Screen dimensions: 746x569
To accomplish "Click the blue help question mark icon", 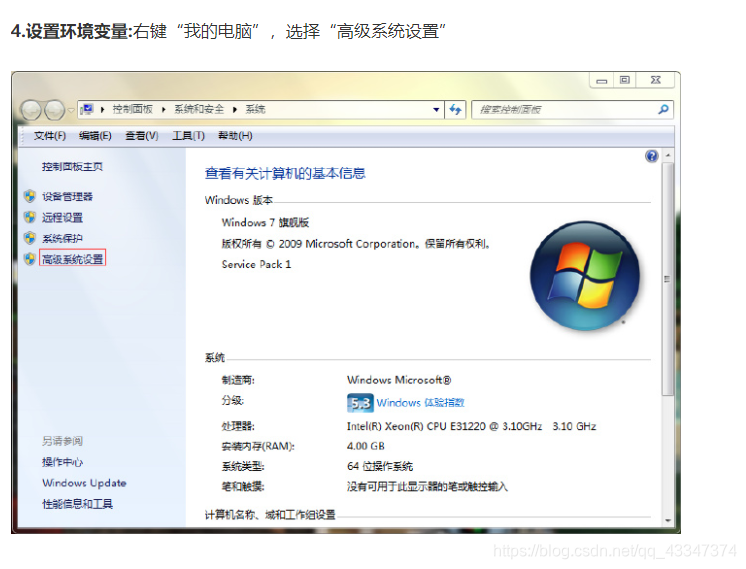I will coord(651,156).
